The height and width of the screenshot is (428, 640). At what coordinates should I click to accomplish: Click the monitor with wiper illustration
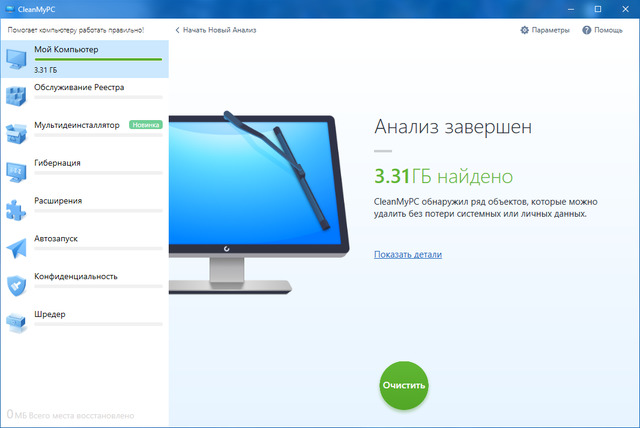coord(259,202)
